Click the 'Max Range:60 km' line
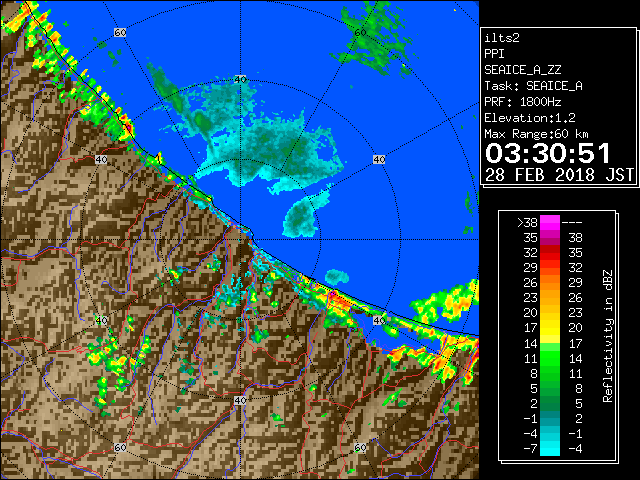This screenshot has width=640, height=480. click(x=536, y=134)
